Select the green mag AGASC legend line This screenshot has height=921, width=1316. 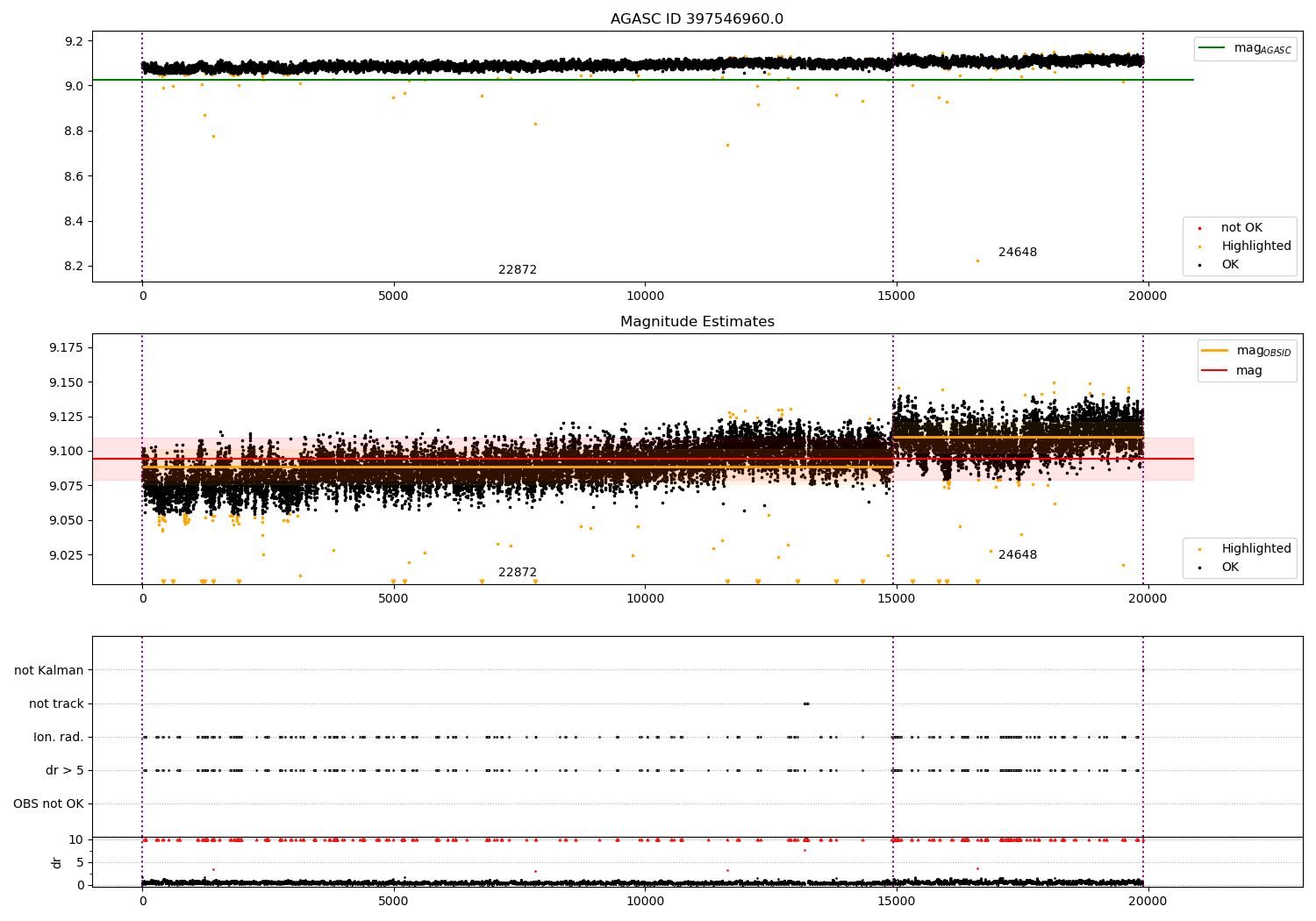click(x=1212, y=48)
